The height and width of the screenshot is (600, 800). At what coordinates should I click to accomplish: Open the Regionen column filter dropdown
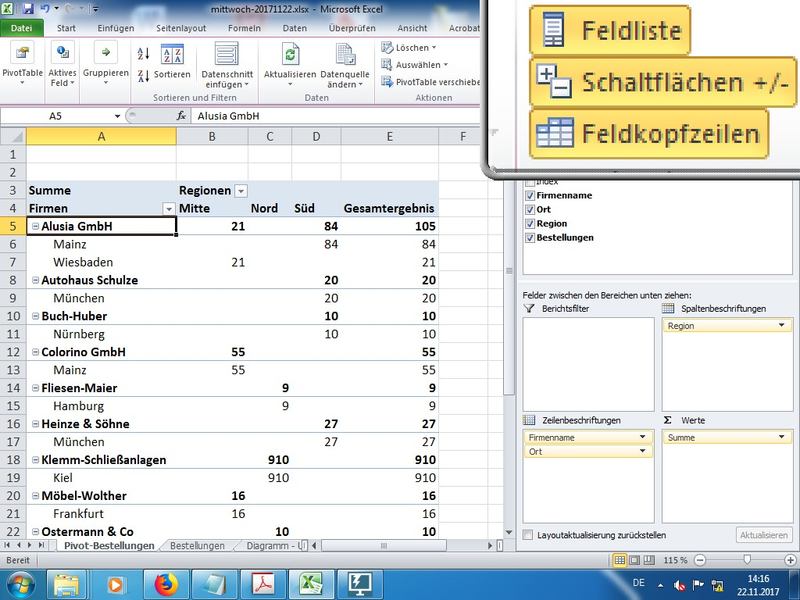pos(241,191)
